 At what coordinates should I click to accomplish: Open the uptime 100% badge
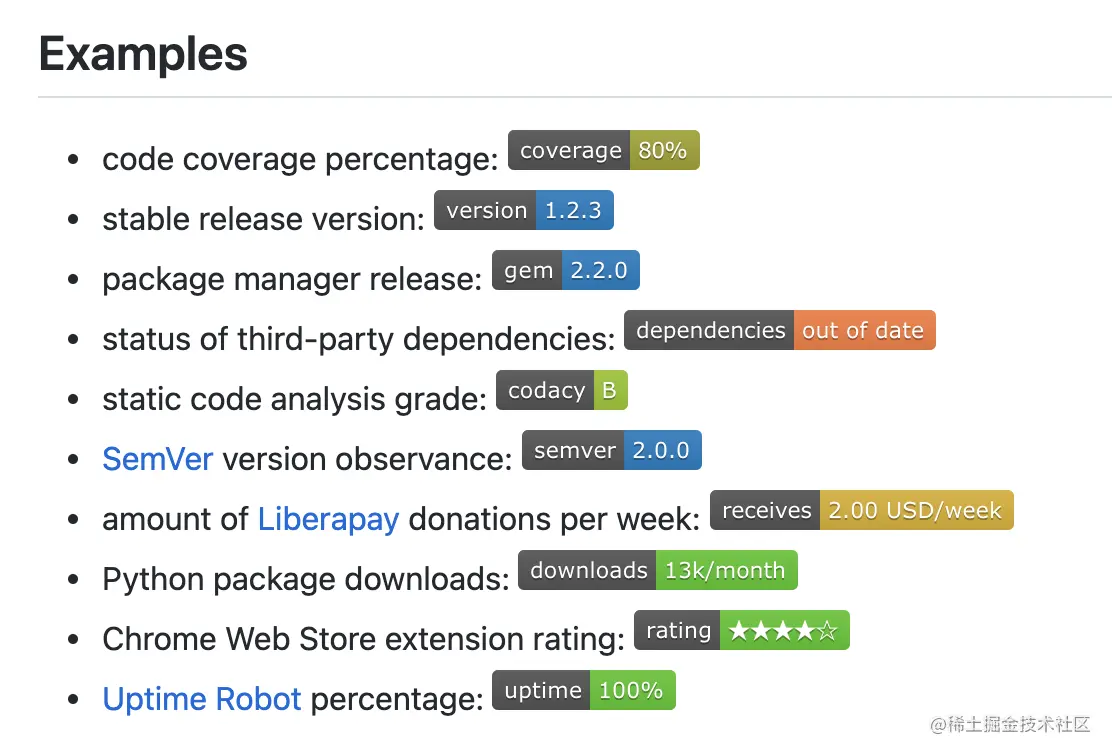click(x=583, y=691)
